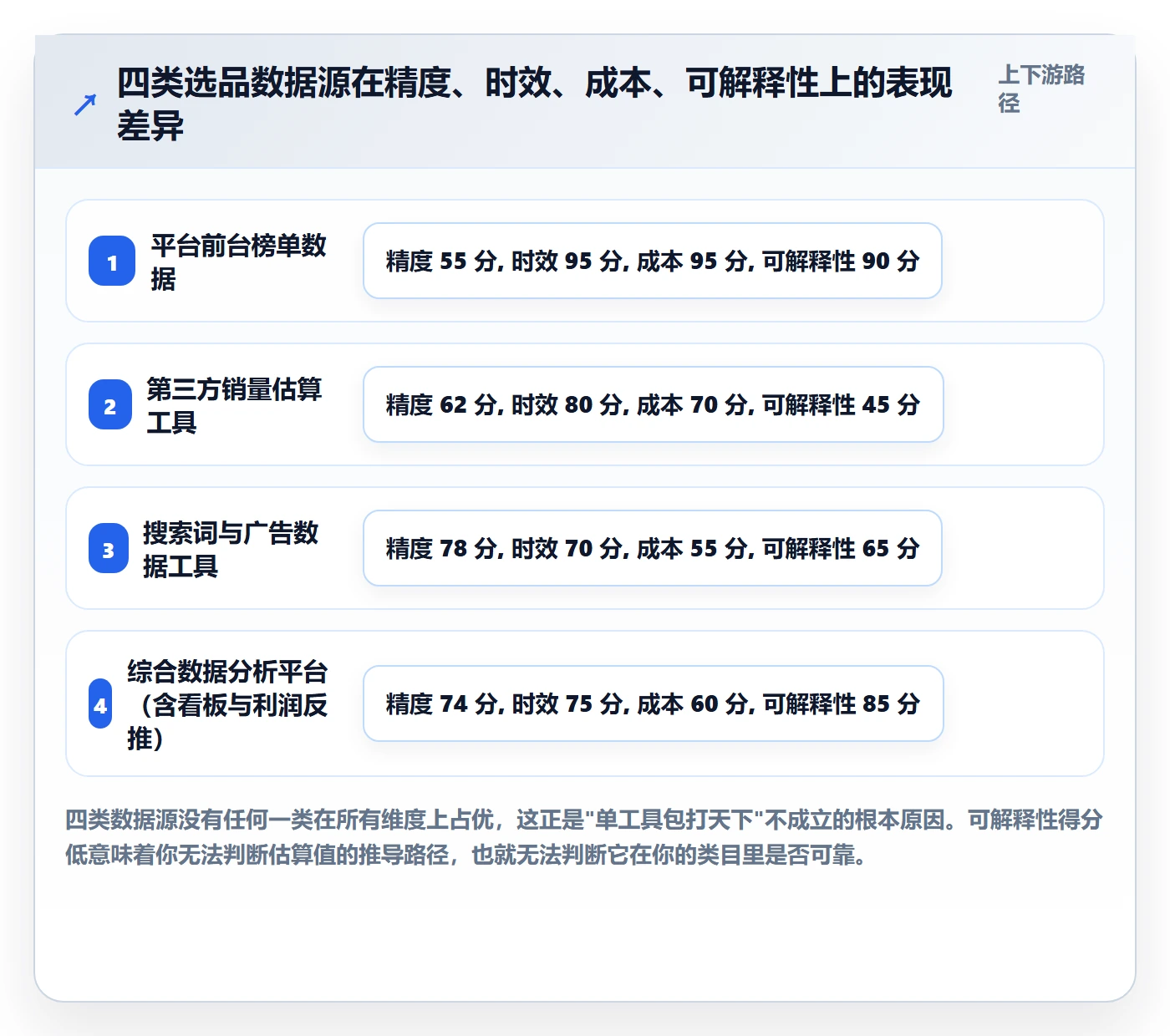
Task: Click the title 四类选品数据源在精度、时效、成本、可解释性上的表现差异
Action: click(x=535, y=104)
